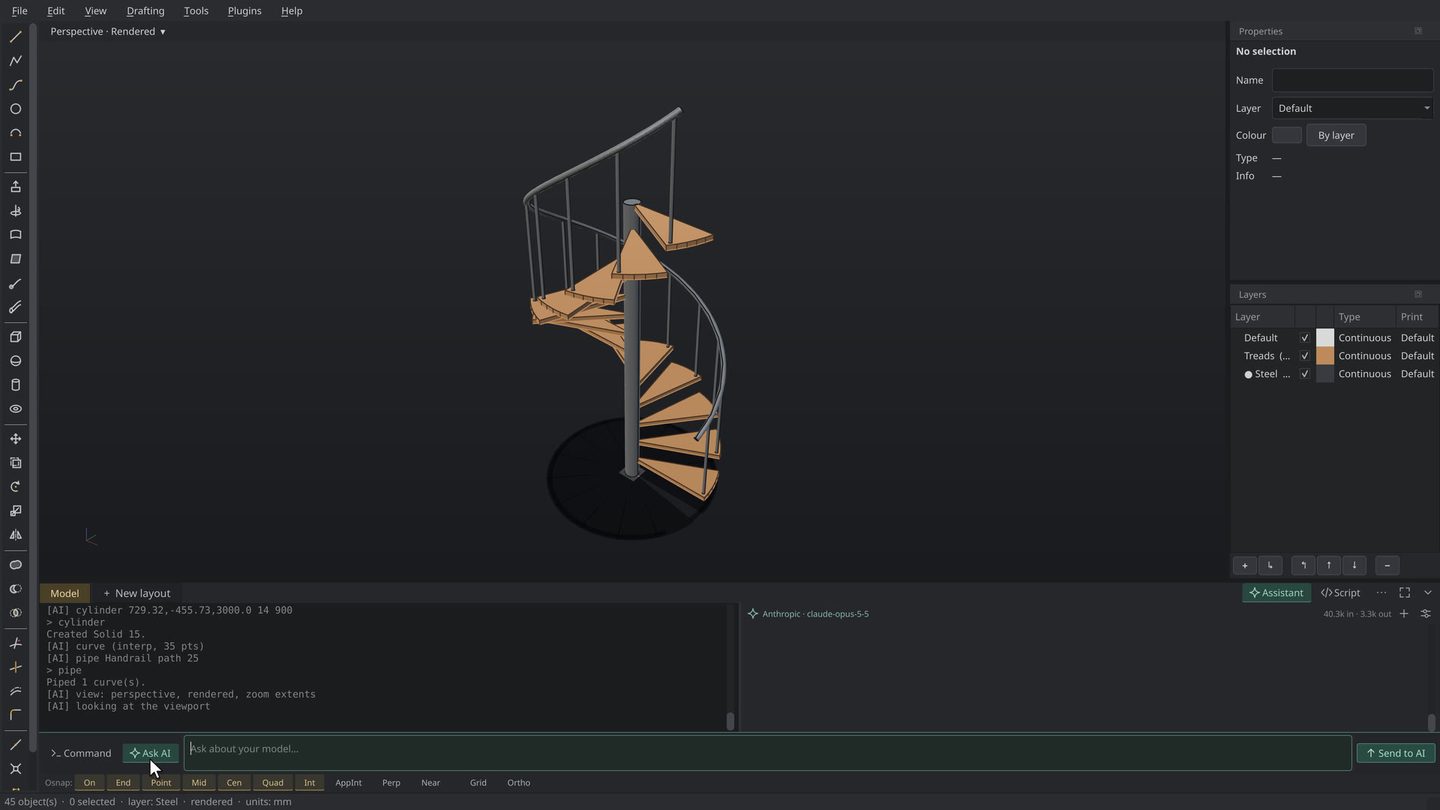Viewport: 1440px width, 810px height.
Task: Select the Extrude tool
Action: (15, 187)
